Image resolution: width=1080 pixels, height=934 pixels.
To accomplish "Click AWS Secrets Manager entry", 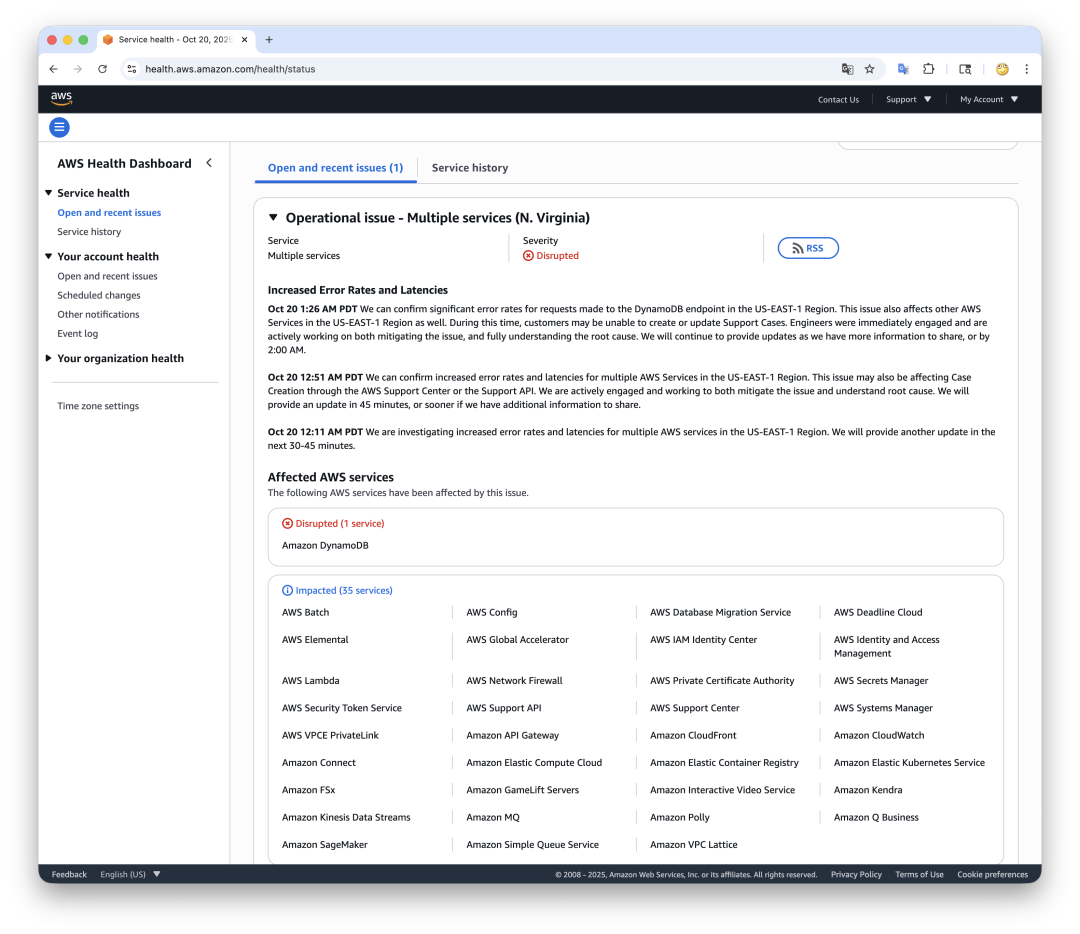I will 881,681.
